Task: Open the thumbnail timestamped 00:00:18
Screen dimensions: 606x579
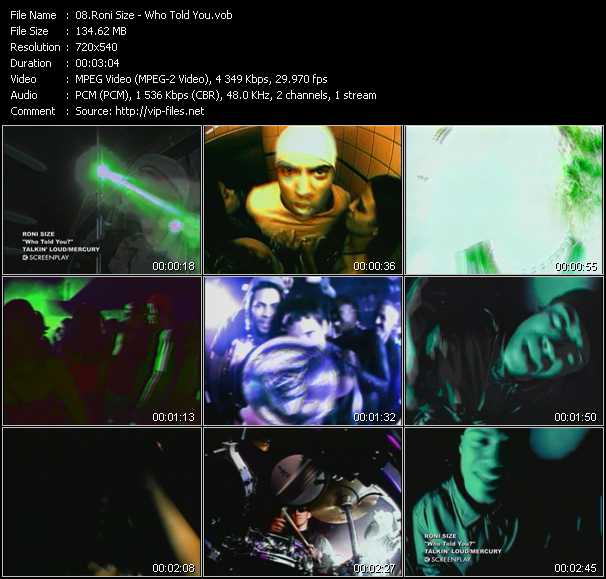Action: pos(102,200)
